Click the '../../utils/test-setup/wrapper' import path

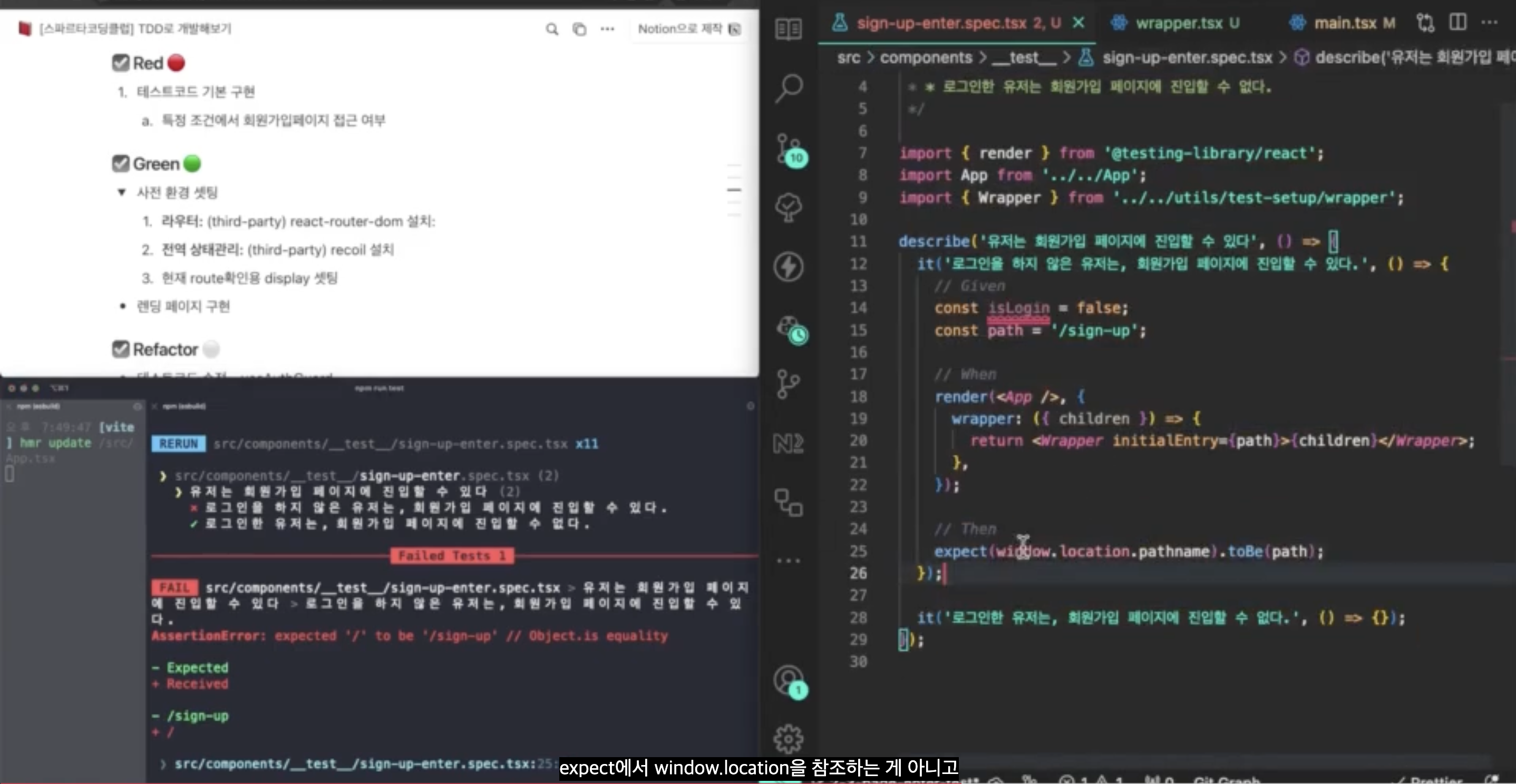coord(1253,198)
